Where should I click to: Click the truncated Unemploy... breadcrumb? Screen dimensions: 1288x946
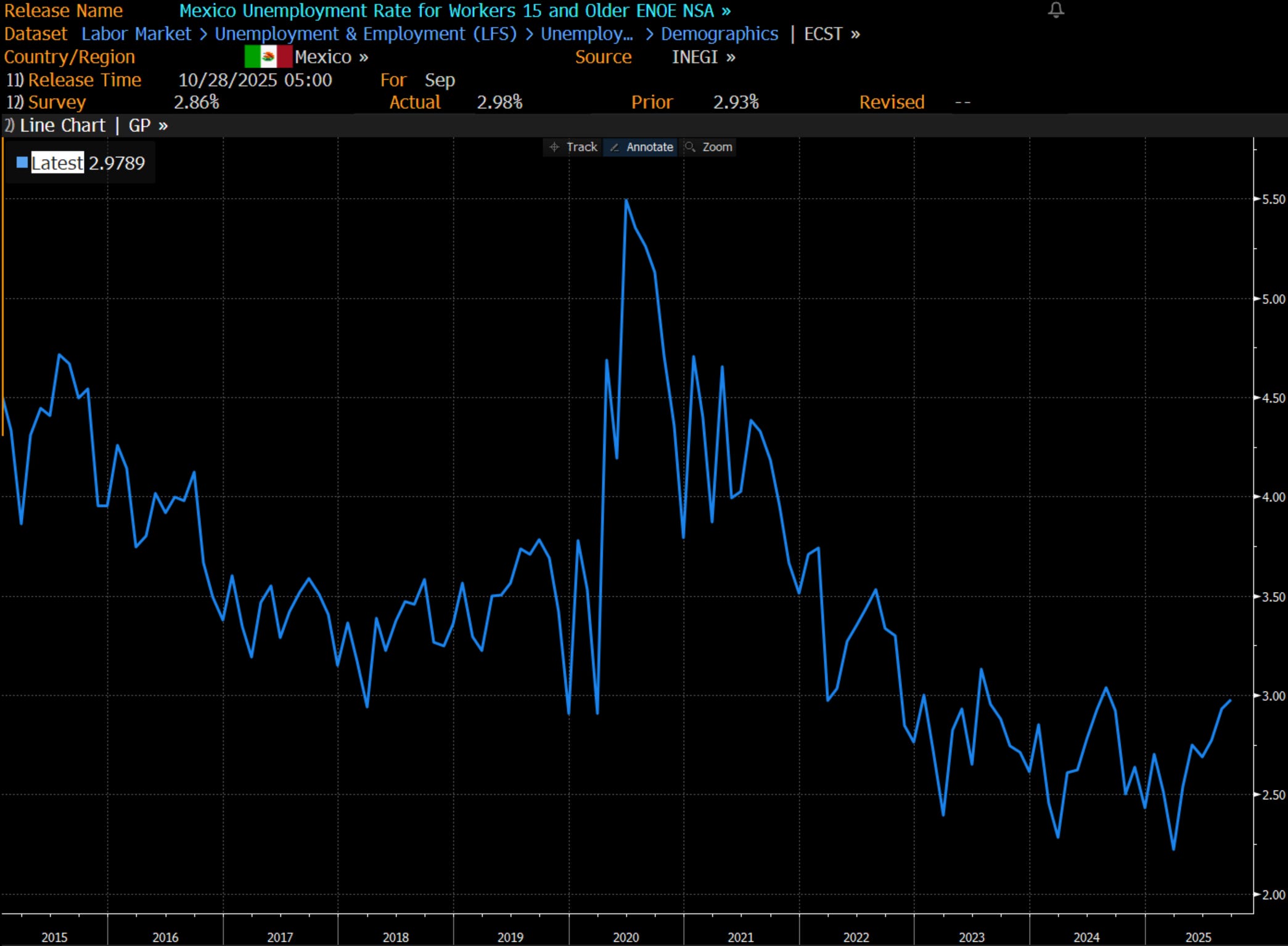click(586, 34)
